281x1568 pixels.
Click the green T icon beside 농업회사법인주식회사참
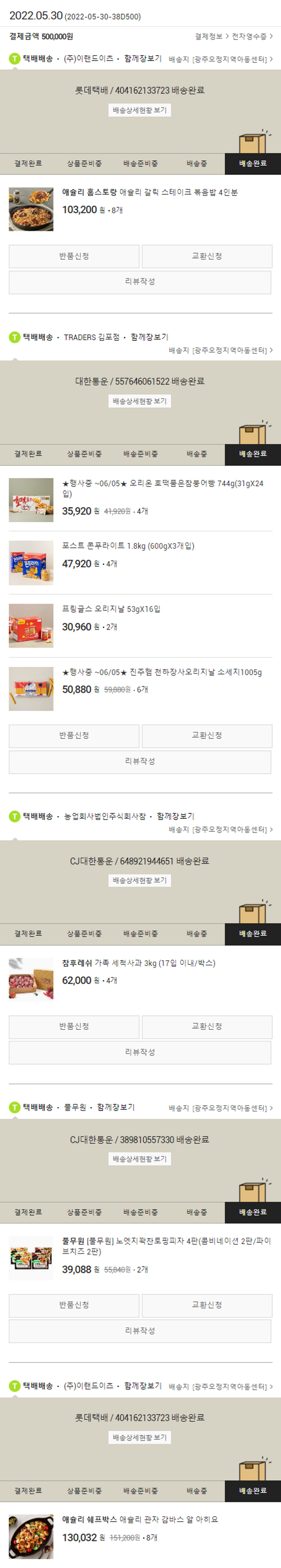[15, 816]
